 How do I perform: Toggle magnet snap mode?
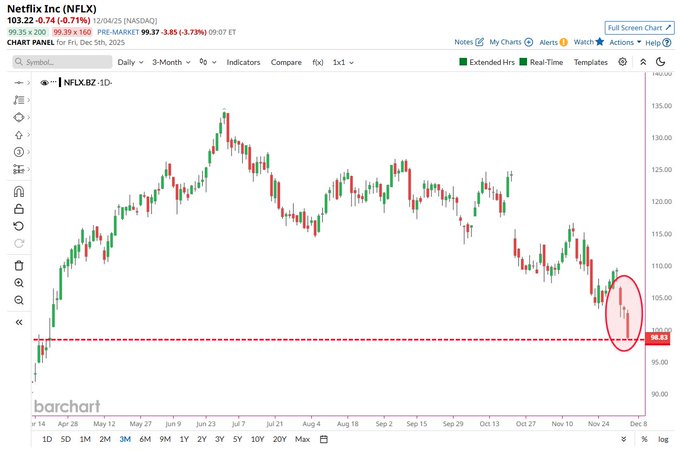pyautogui.click(x=19, y=191)
